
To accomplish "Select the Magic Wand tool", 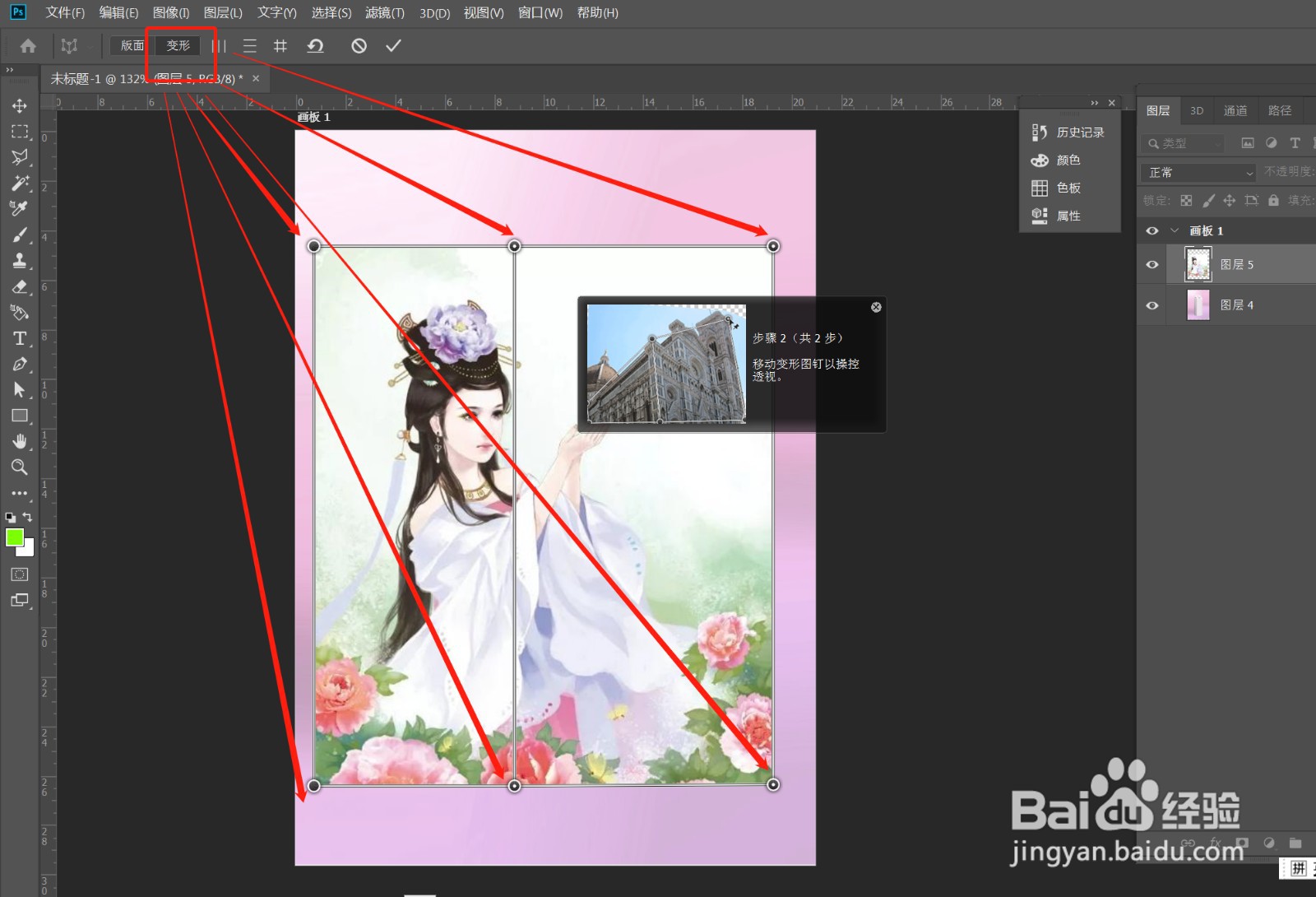I will click(x=20, y=183).
